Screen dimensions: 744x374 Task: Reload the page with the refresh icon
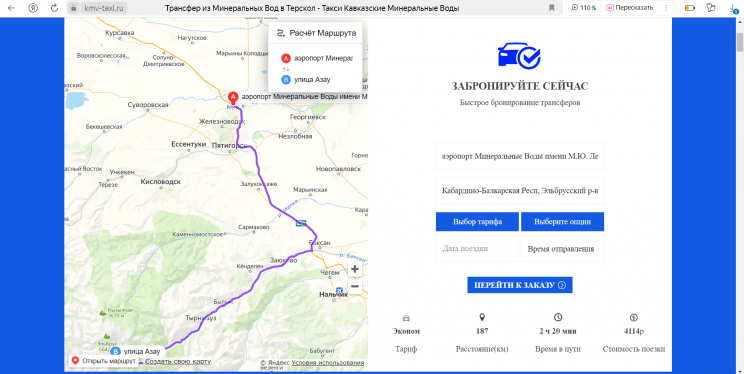pyautogui.click(x=55, y=8)
